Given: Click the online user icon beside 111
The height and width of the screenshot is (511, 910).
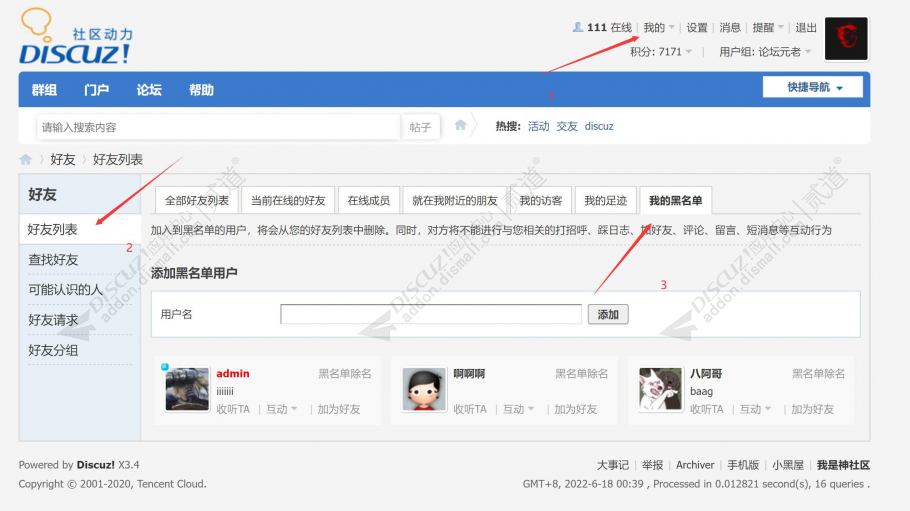Looking at the screenshot, I should click(577, 27).
